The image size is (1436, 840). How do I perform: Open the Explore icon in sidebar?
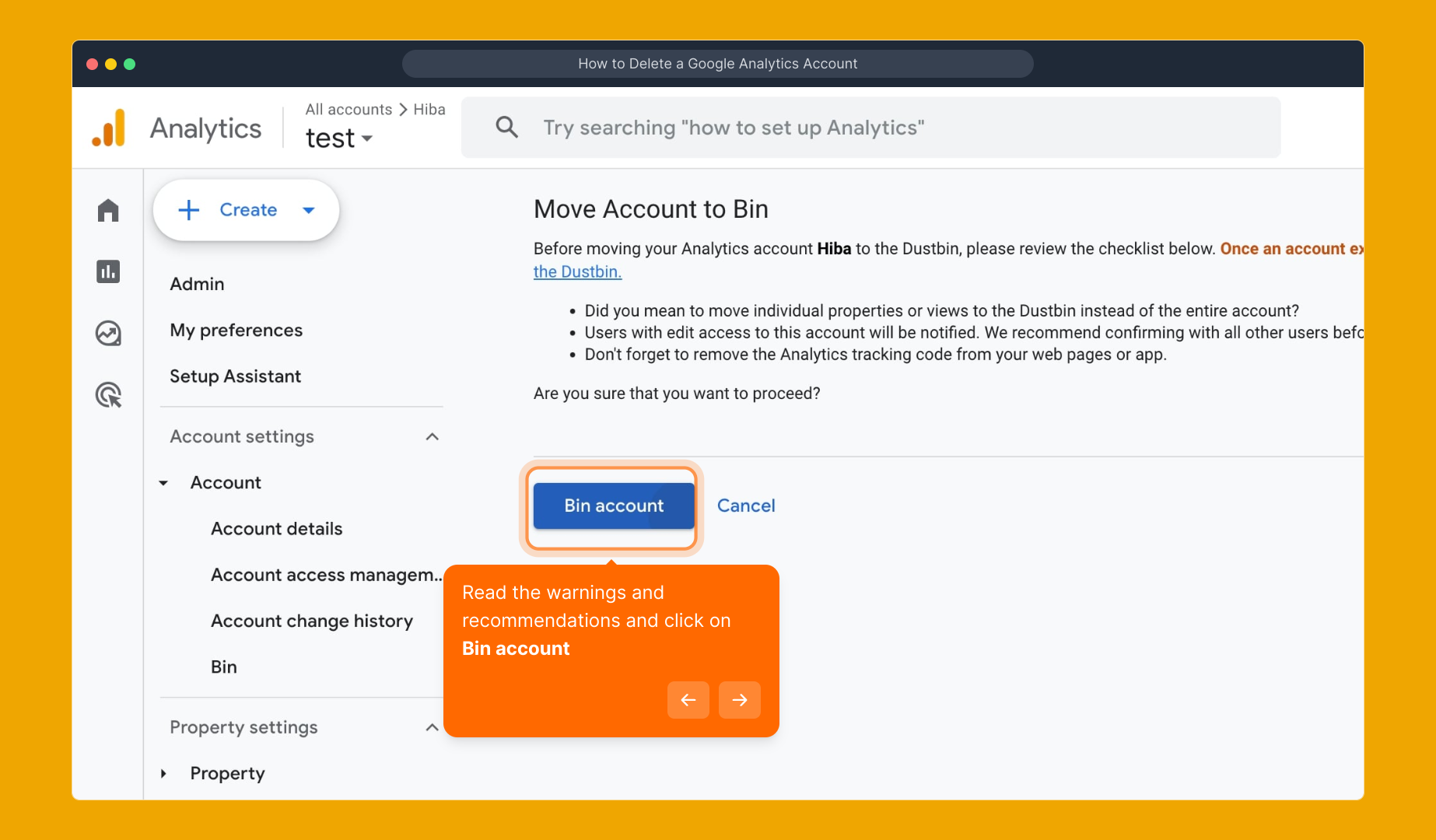pos(108,333)
